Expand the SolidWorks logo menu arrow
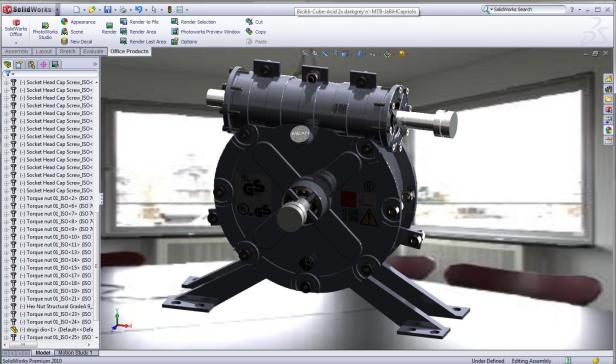 point(57,9)
